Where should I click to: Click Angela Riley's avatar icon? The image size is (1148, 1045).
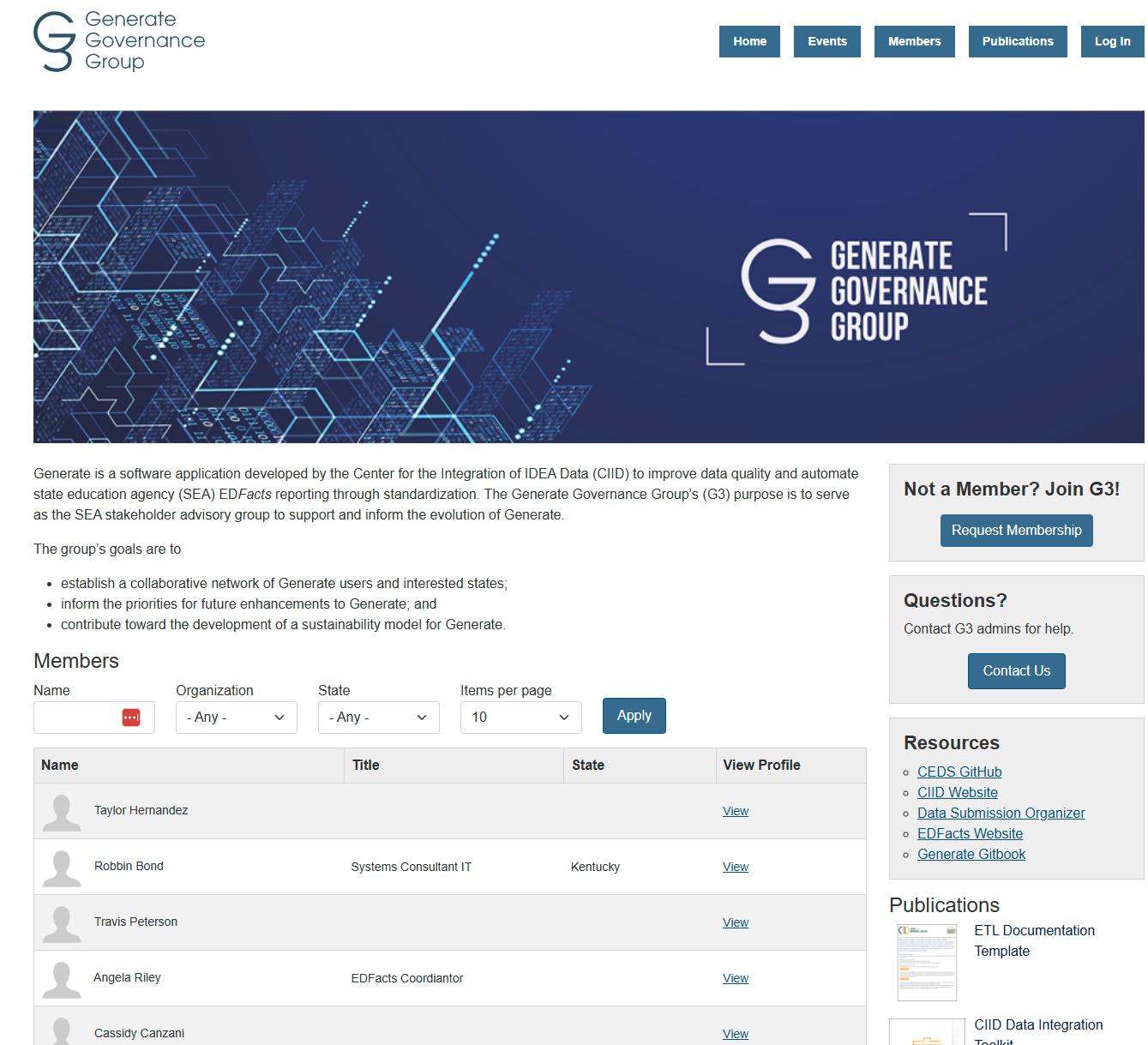coord(62,980)
